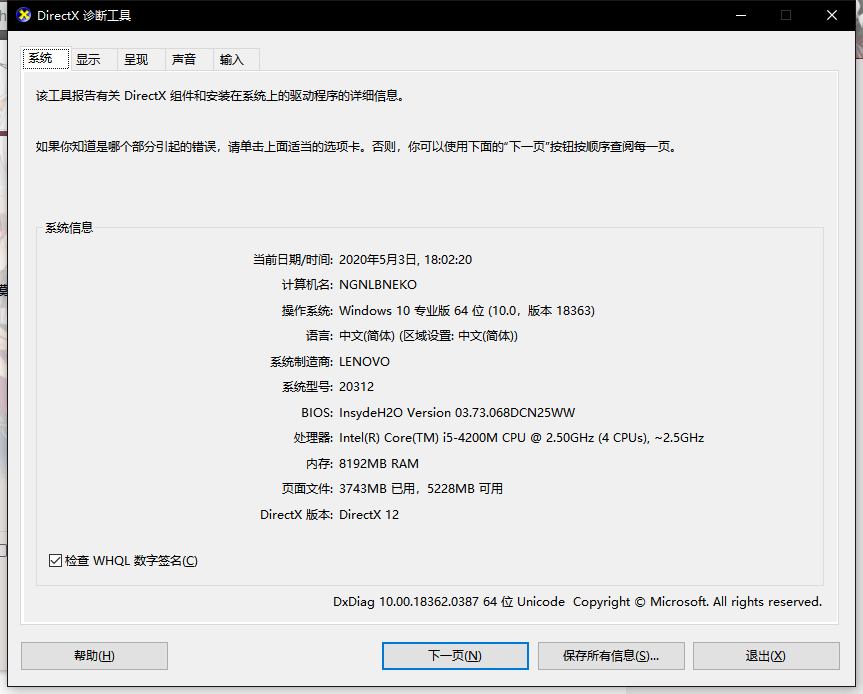The image size is (863, 694).
Task: Switch to the 显示 tab
Action: click(x=94, y=59)
